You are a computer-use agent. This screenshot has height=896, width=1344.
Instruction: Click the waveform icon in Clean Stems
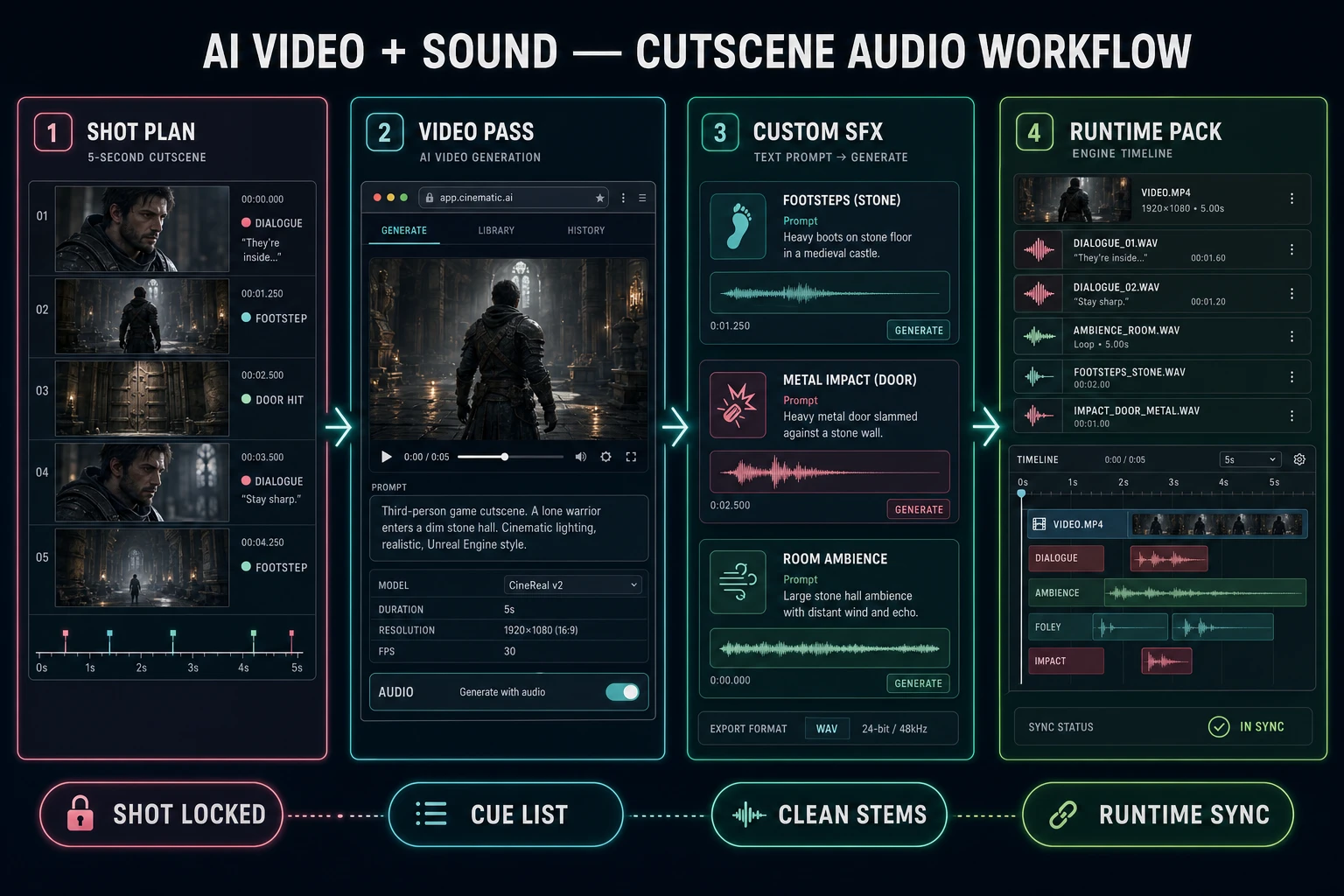[x=748, y=815]
